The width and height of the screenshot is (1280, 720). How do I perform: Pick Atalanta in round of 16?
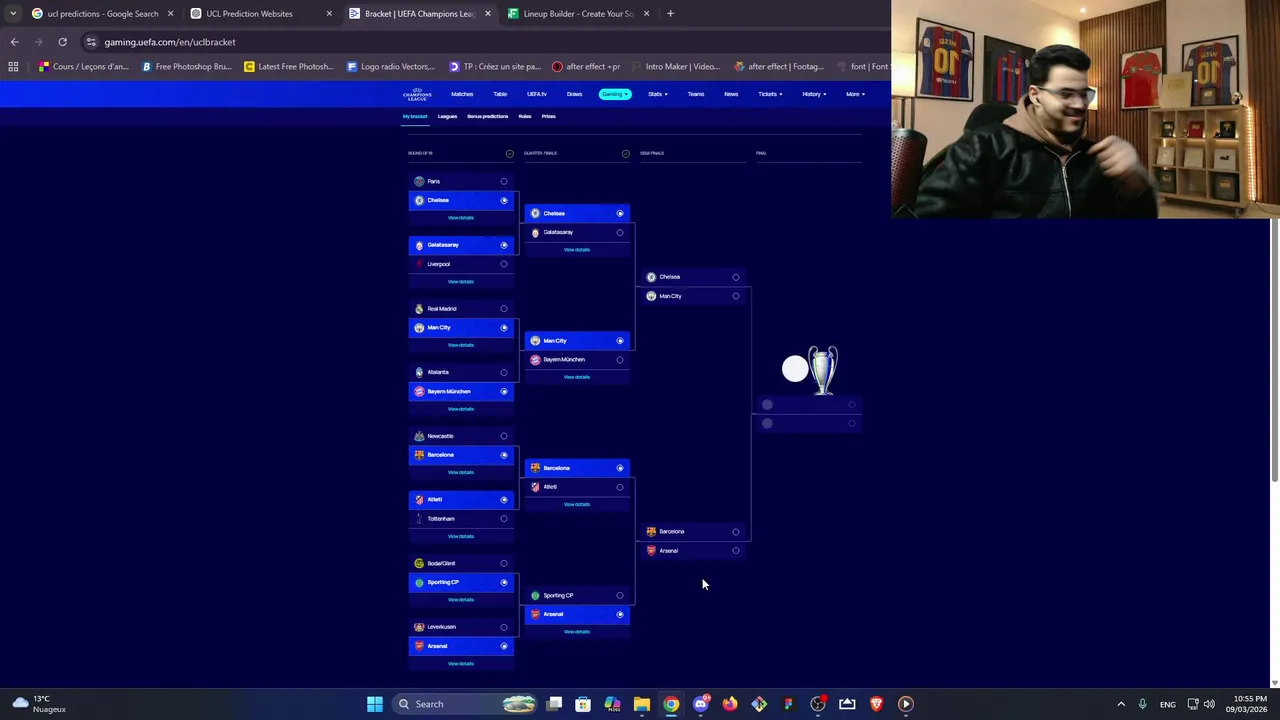pos(461,372)
